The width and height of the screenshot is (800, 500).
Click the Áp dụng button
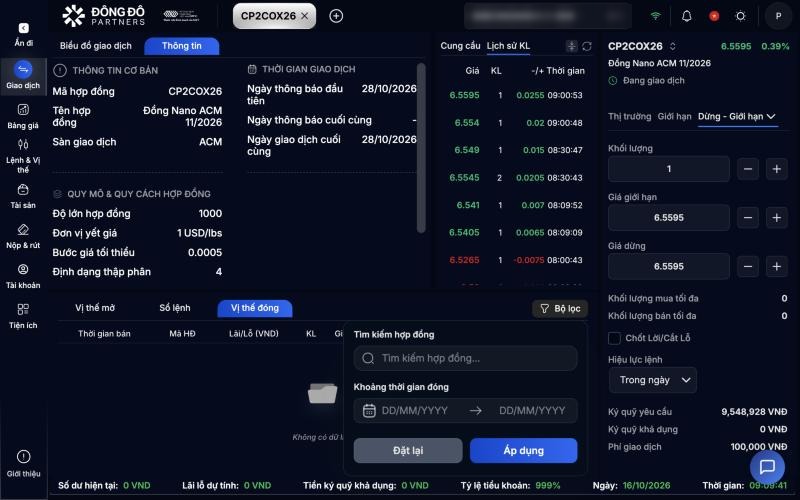[x=523, y=451]
